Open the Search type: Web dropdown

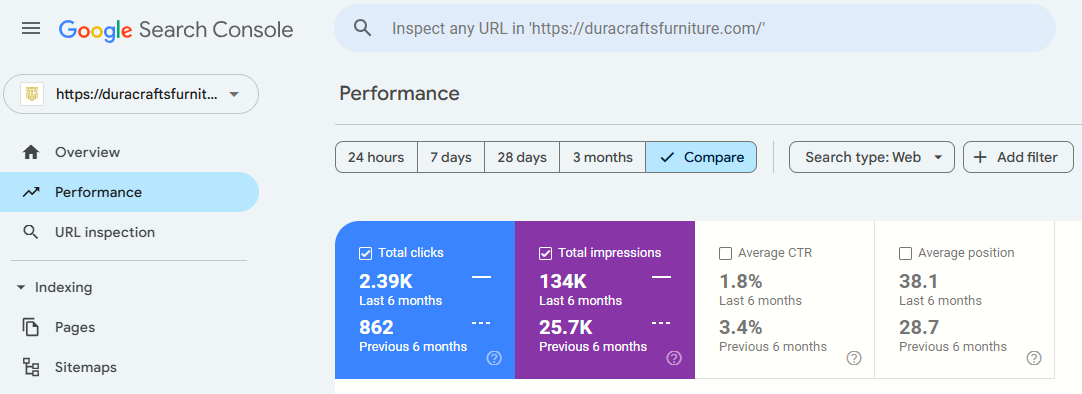pyautogui.click(x=872, y=157)
